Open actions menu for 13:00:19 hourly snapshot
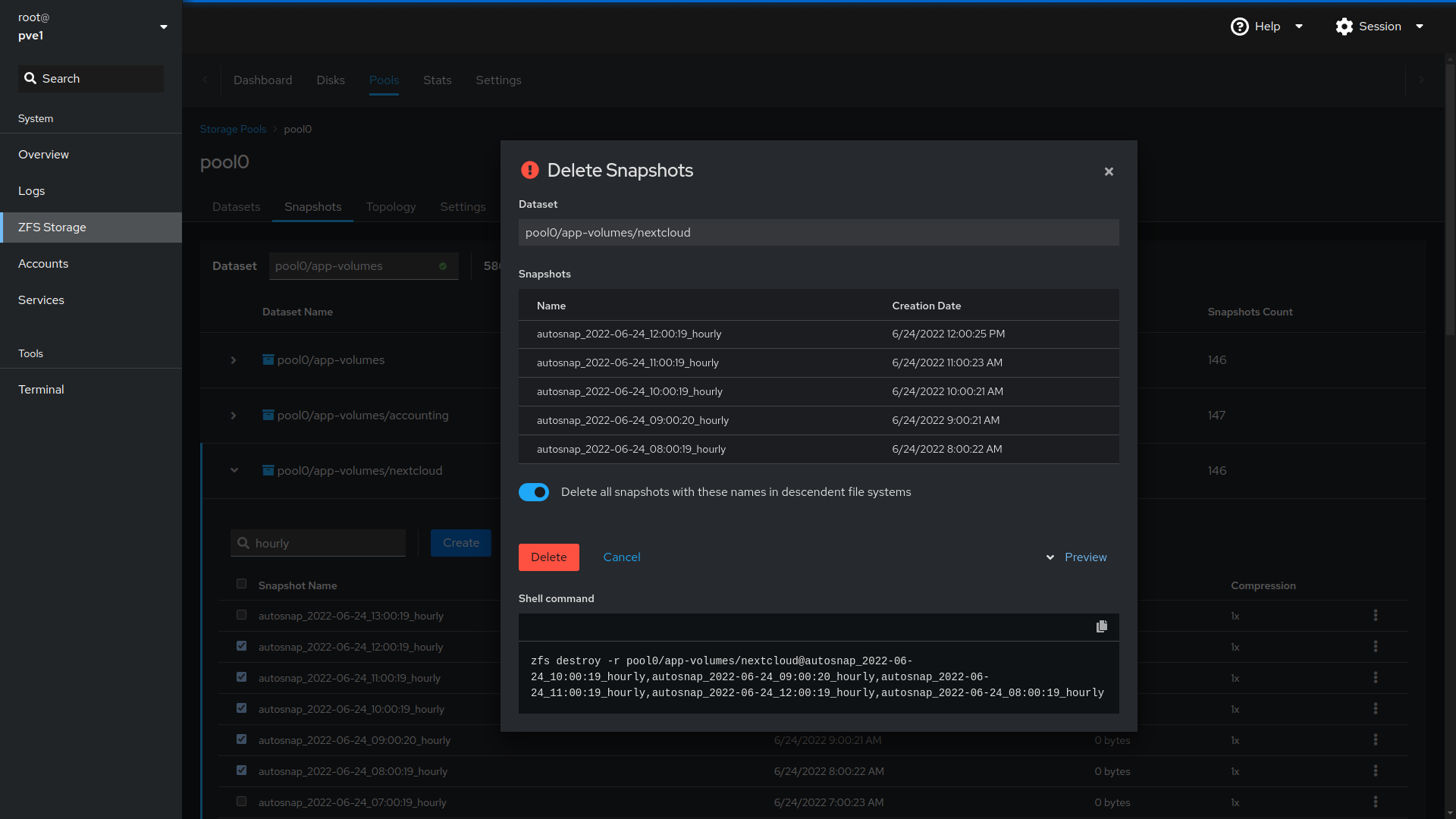This screenshot has height=819, width=1456. (1376, 615)
